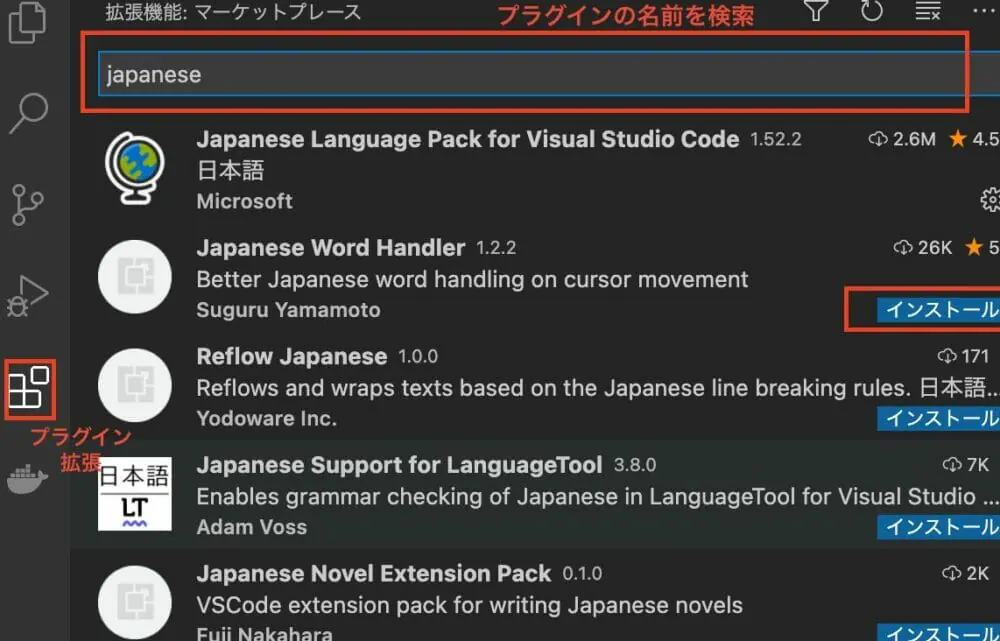Open the Explorer view in activity bar

click(28, 23)
